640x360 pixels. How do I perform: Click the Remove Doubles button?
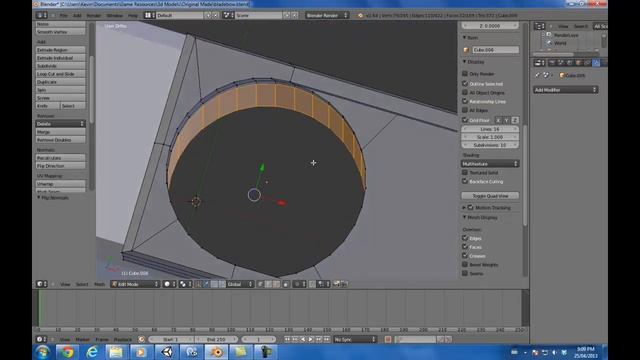tap(60, 140)
